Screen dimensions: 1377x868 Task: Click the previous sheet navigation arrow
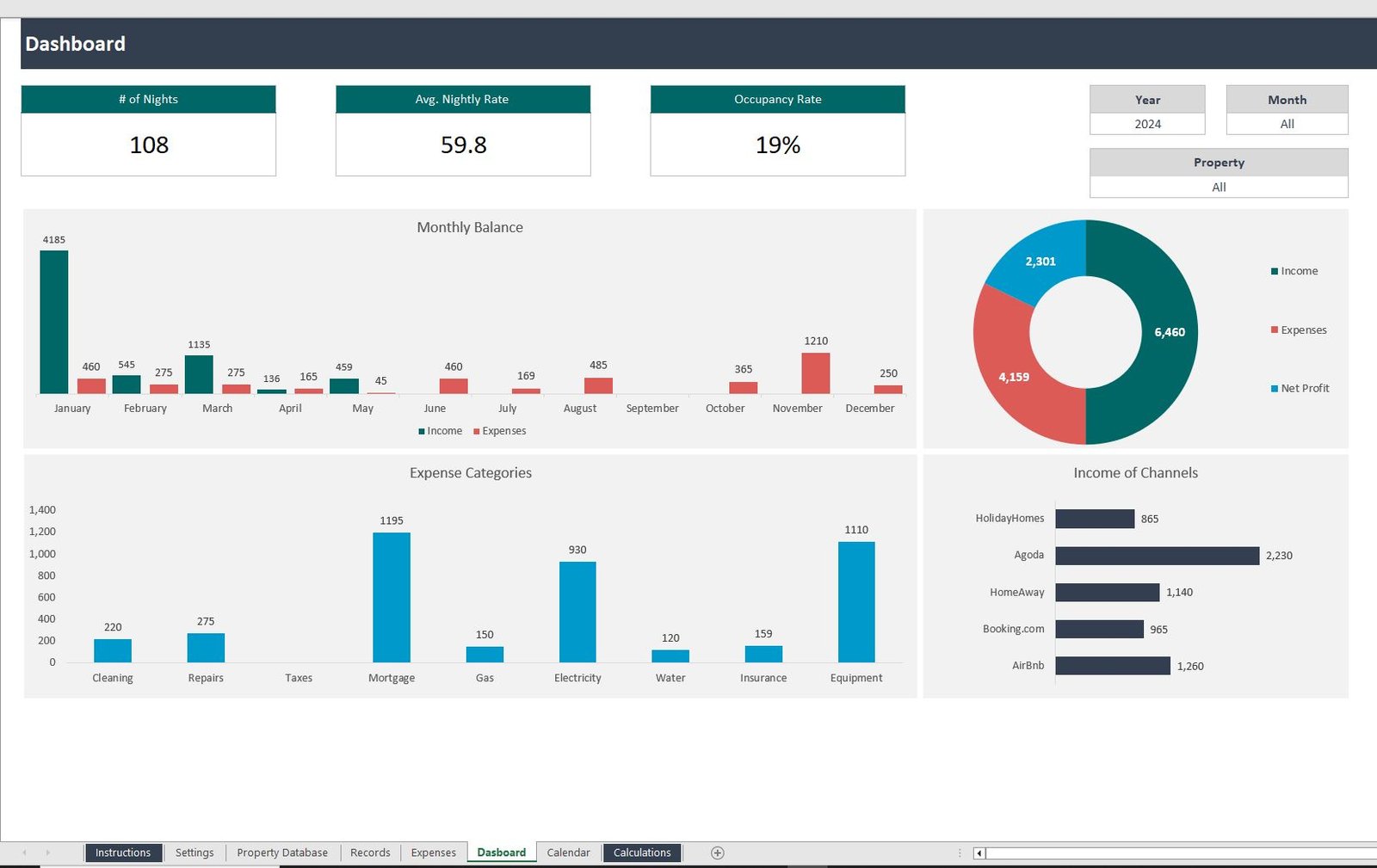[x=24, y=853]
